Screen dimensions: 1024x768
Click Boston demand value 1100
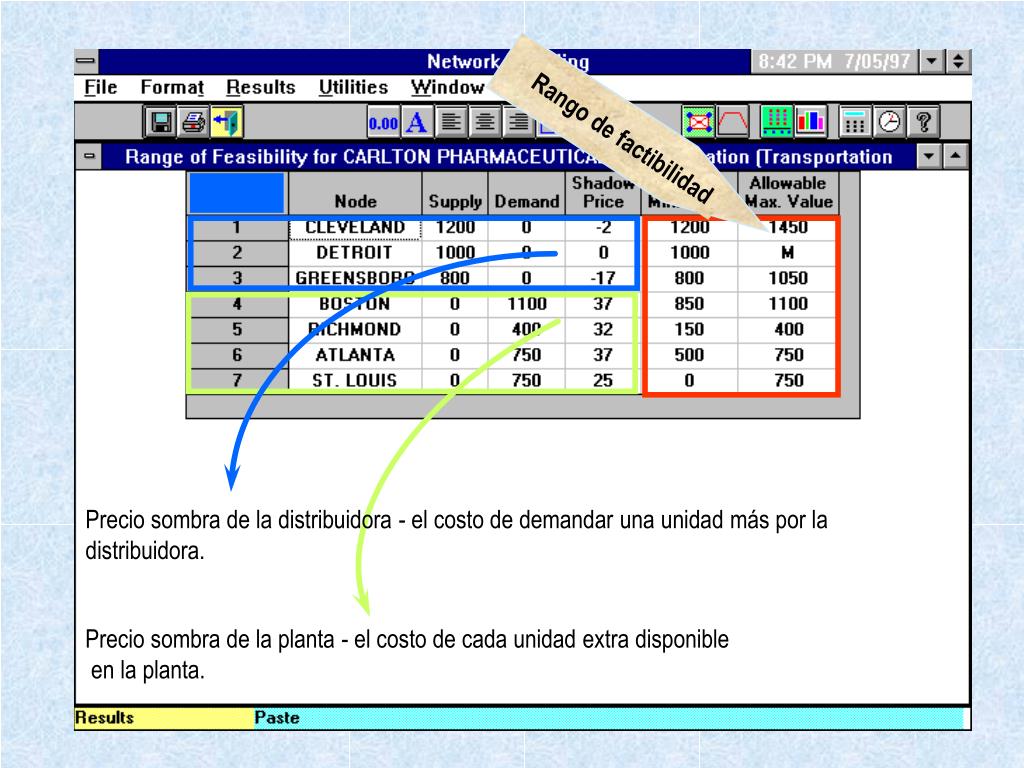tap(526, 304)
